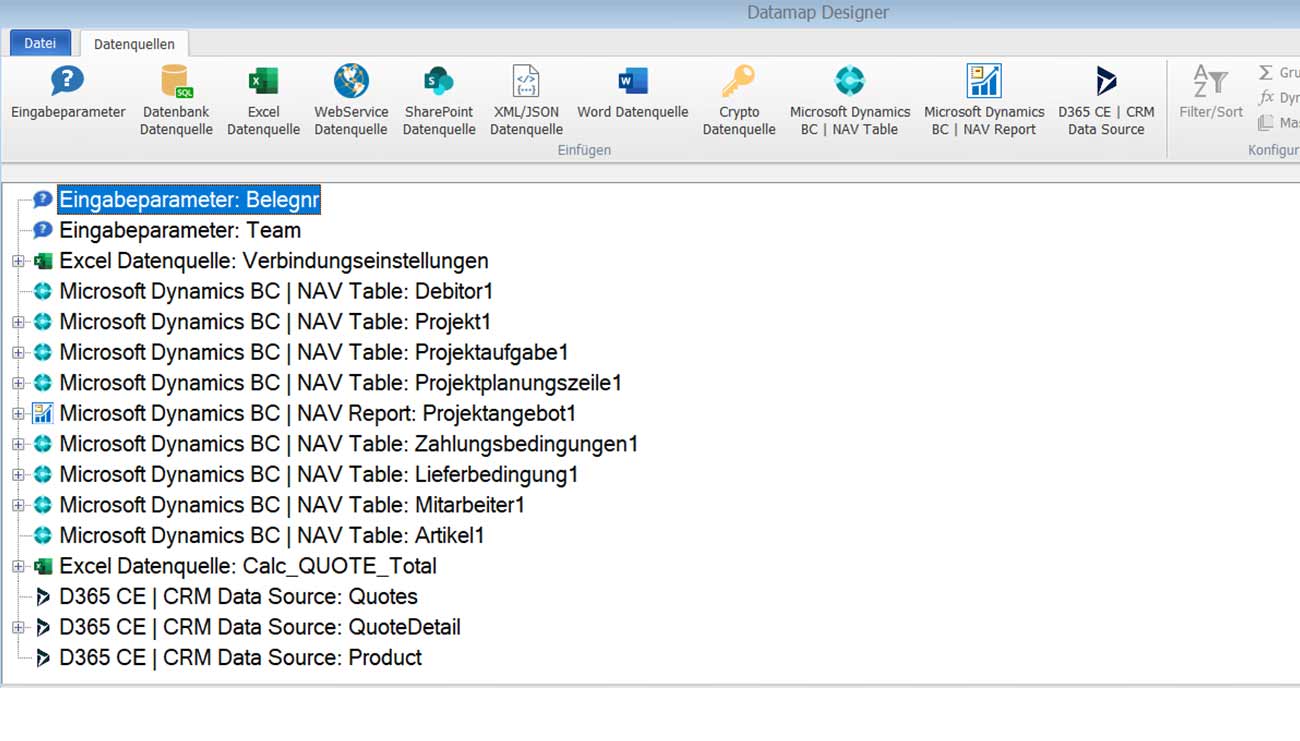1300x741 pixels.
Task: Click the NAV table icon beside Projekt1
Action: coord(42,322)
